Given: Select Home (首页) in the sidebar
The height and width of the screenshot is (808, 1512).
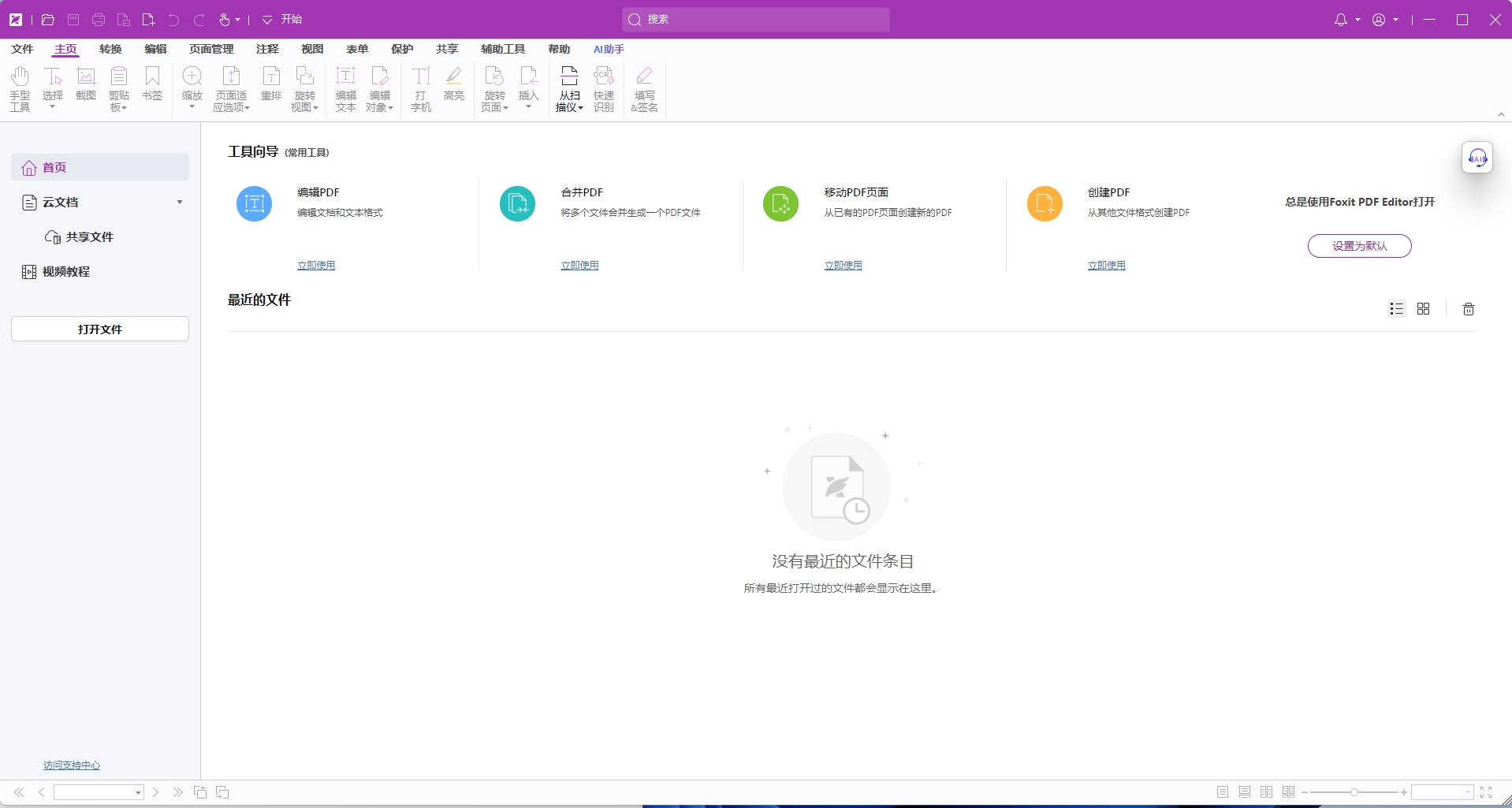Looking at the screenshot, I should [x=100, y=167].
